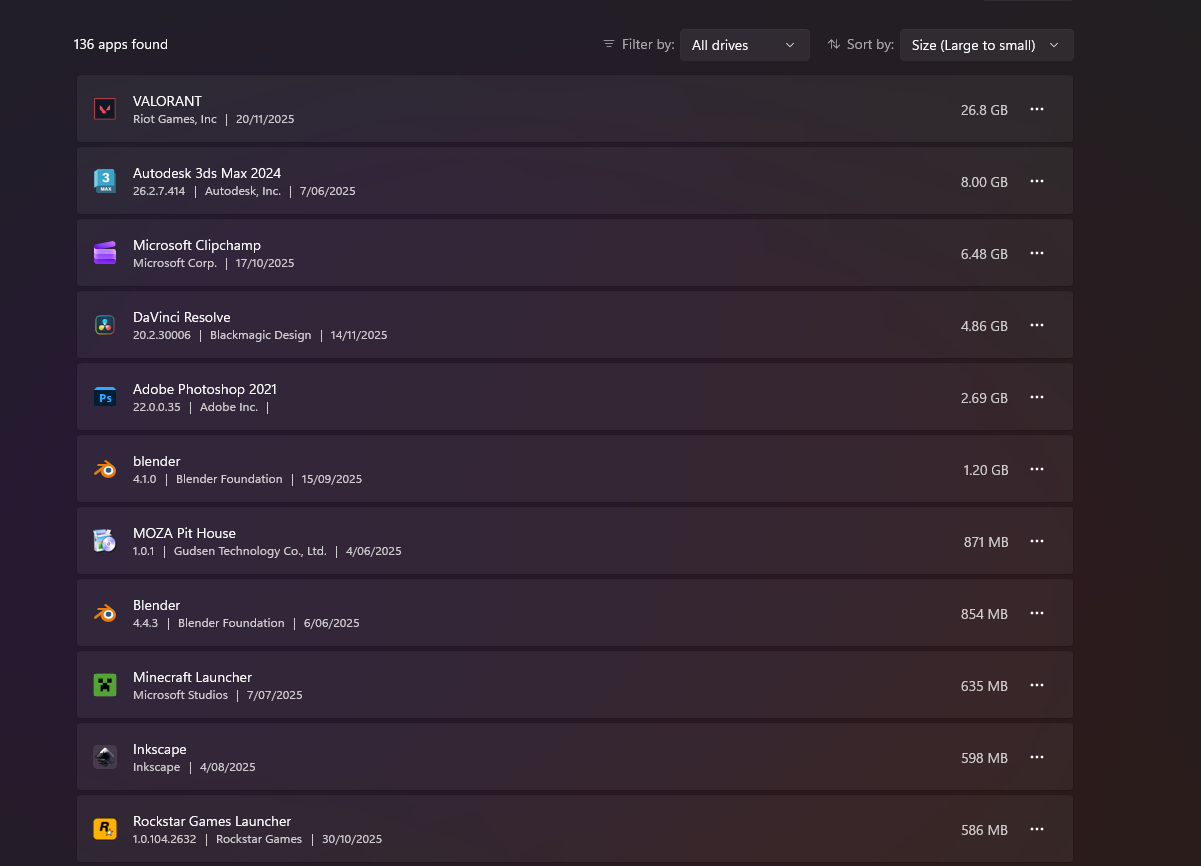Show more options for Microsoft Clipchamp
Image resolution: width=1201 pixels, height=866 pixels.
[x=1037, y=253]
